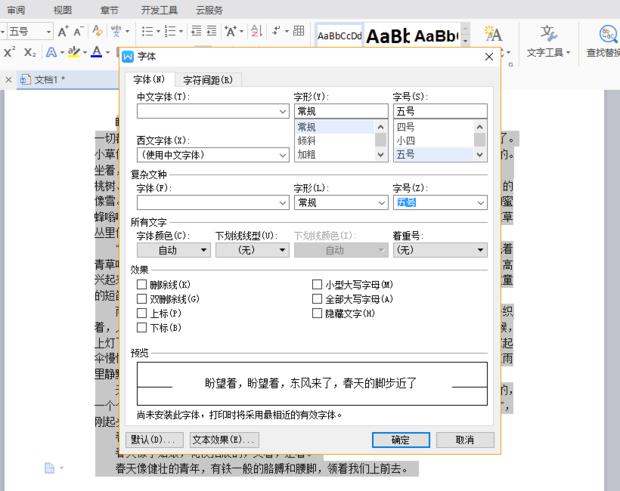
Task: Open the 视图 ribbon tab
Action: pos(62,10)
